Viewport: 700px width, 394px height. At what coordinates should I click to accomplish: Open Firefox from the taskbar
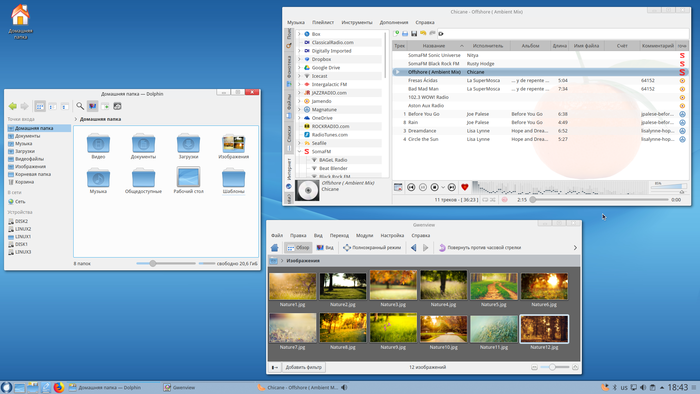pos(58,387)
